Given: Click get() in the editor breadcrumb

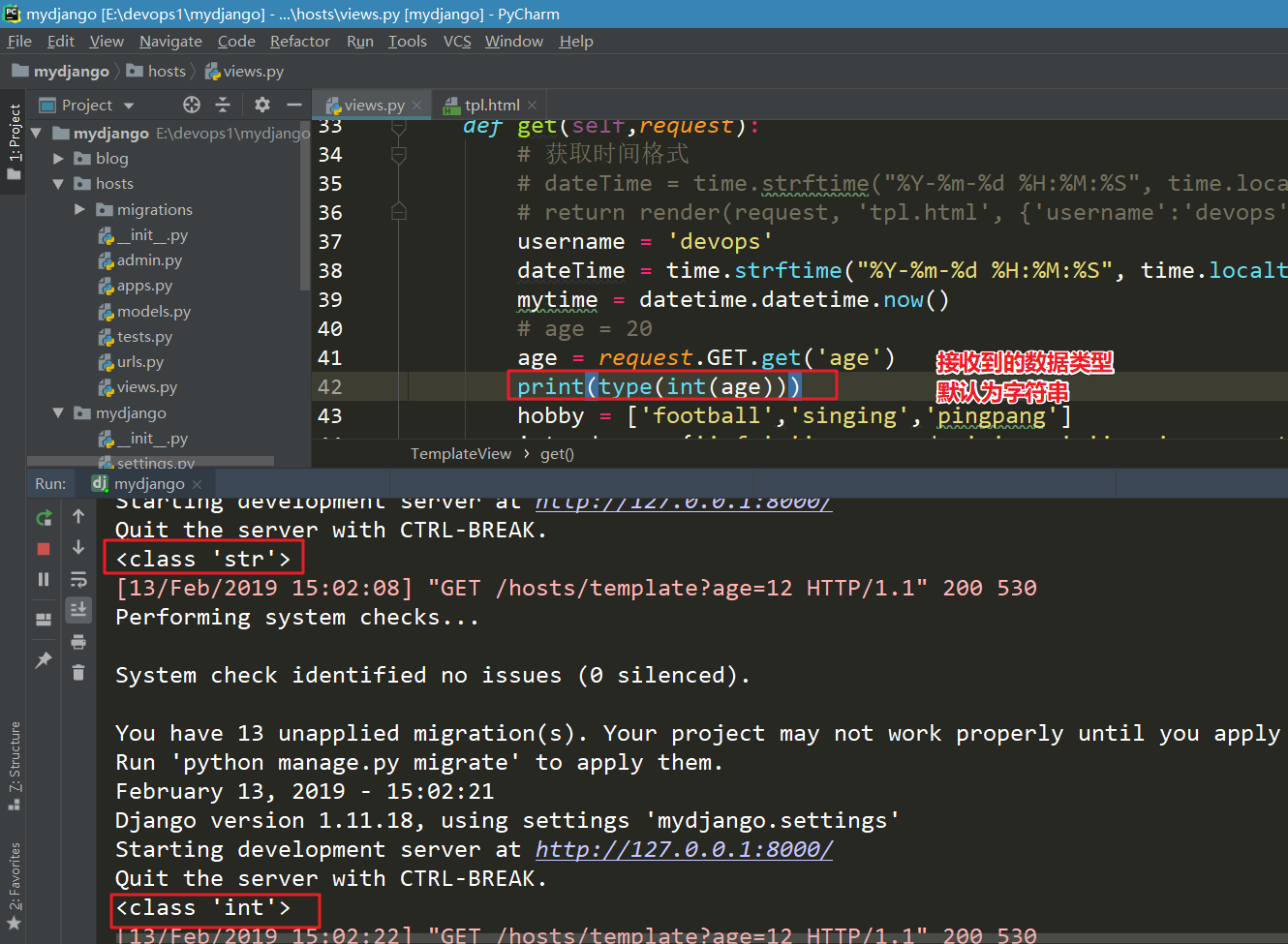Looking at the screenshot, I should (557, 454).
